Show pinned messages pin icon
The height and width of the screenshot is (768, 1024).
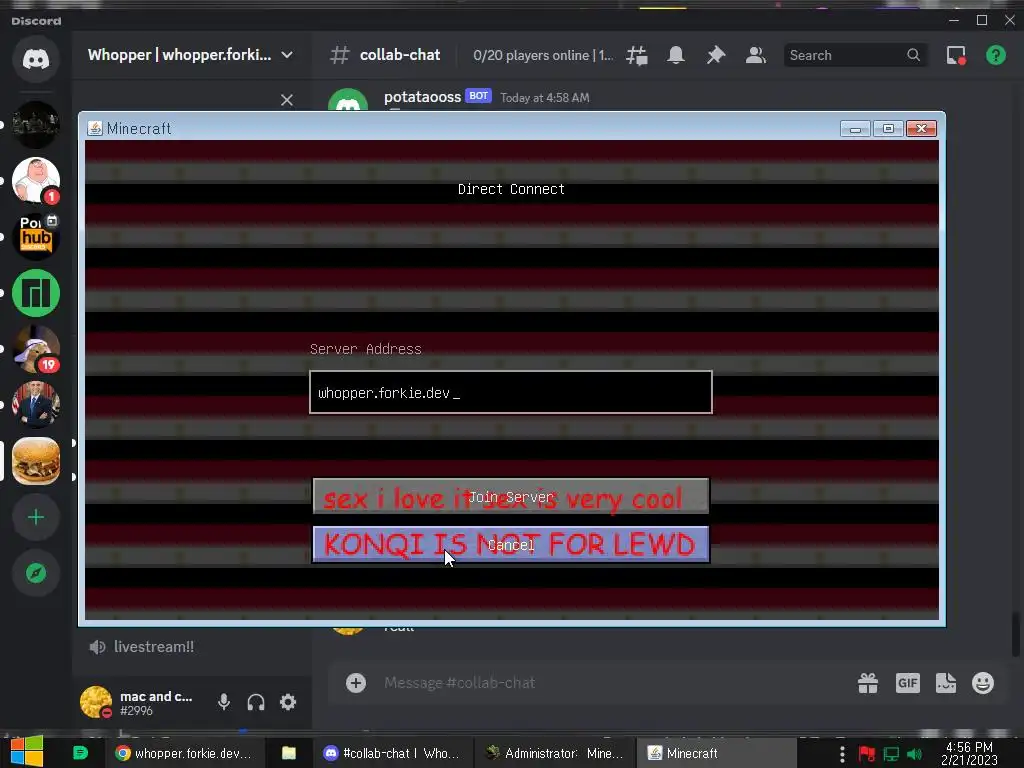716,56
